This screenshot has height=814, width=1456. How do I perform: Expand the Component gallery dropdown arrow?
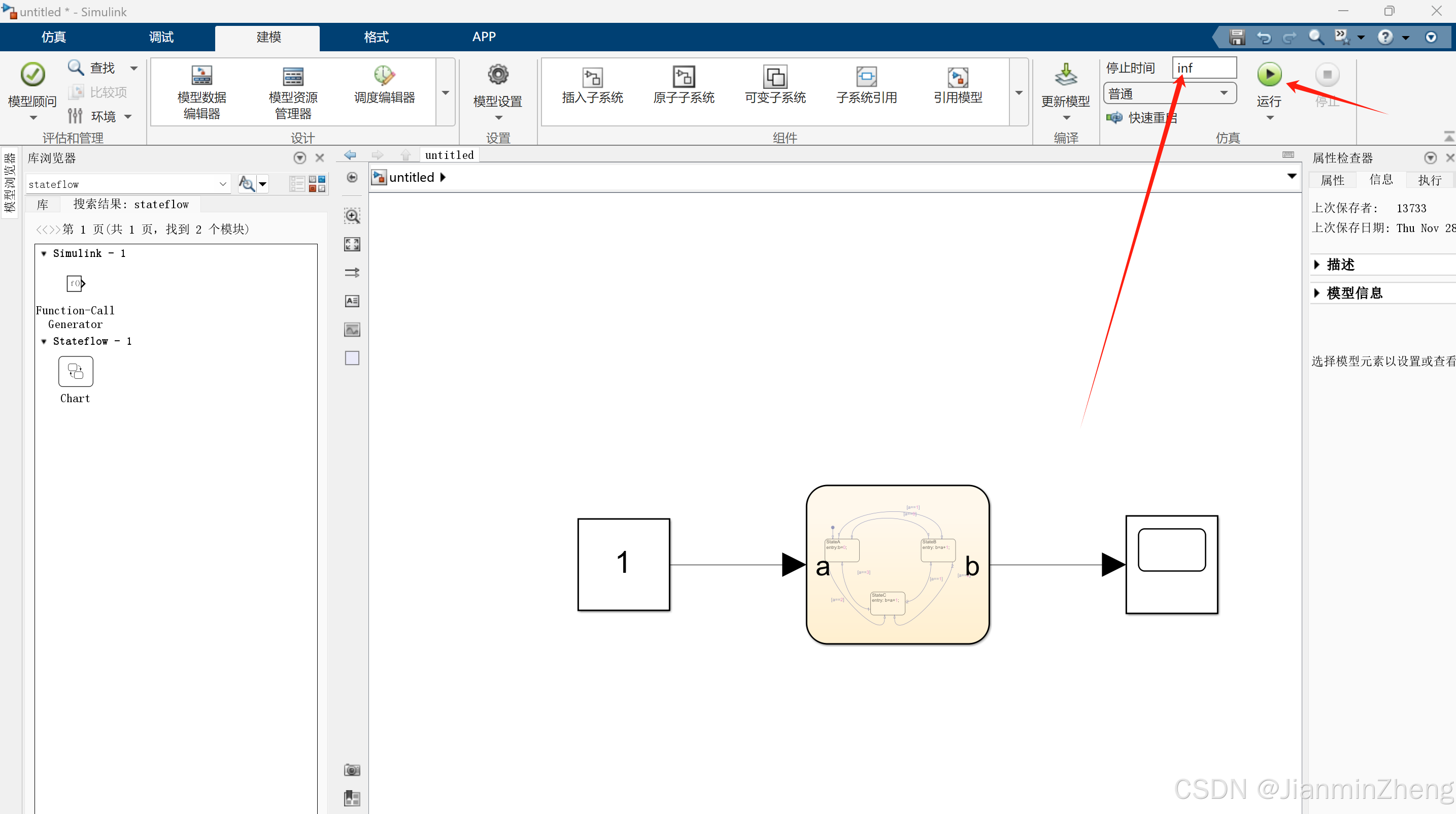tap(1019, 93)
